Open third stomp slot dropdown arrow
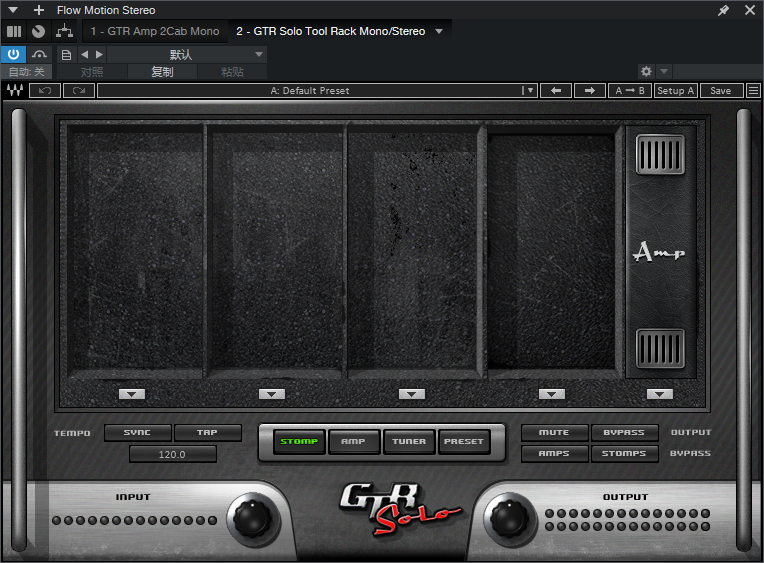This screenshot has width=764, height=563. coord(412,394)
